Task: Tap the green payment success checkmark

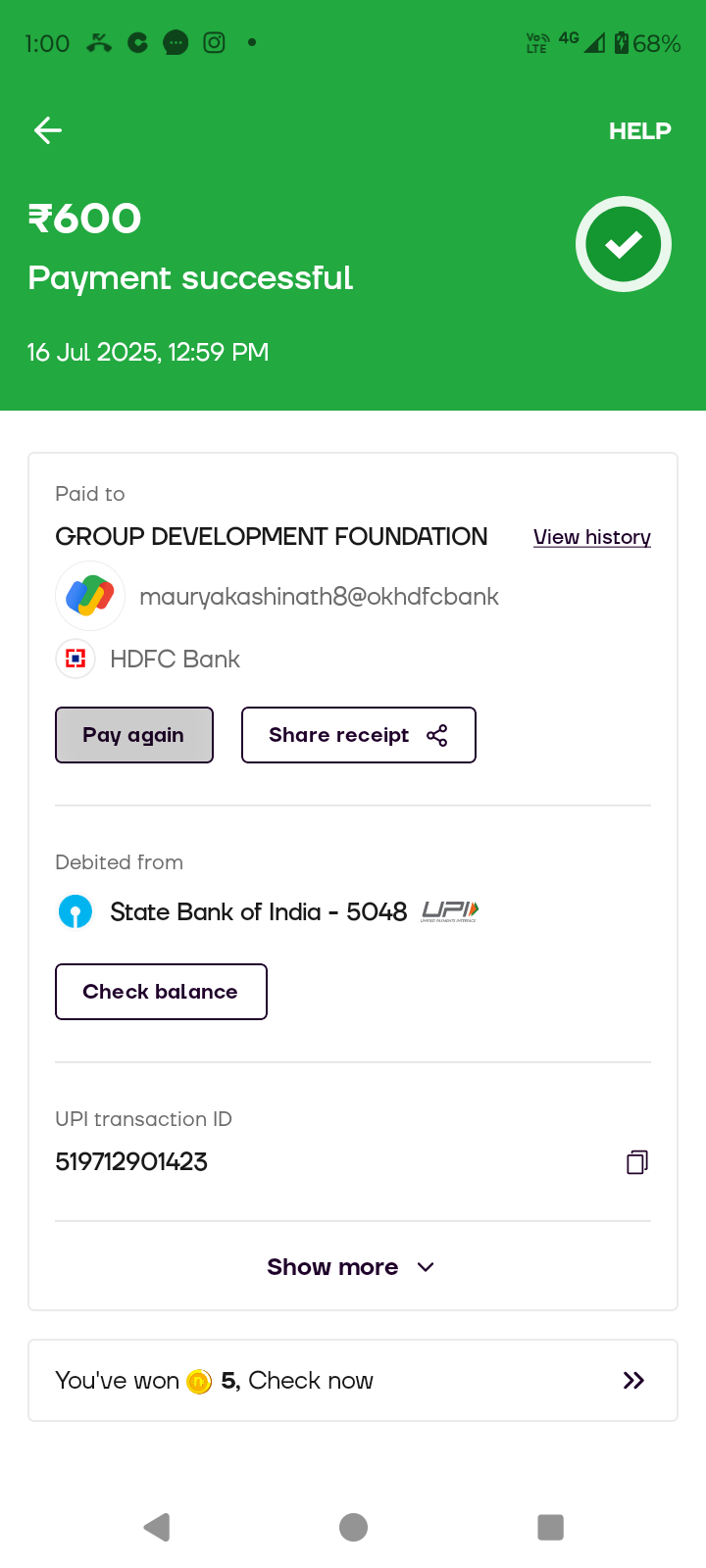Action: 623,244
